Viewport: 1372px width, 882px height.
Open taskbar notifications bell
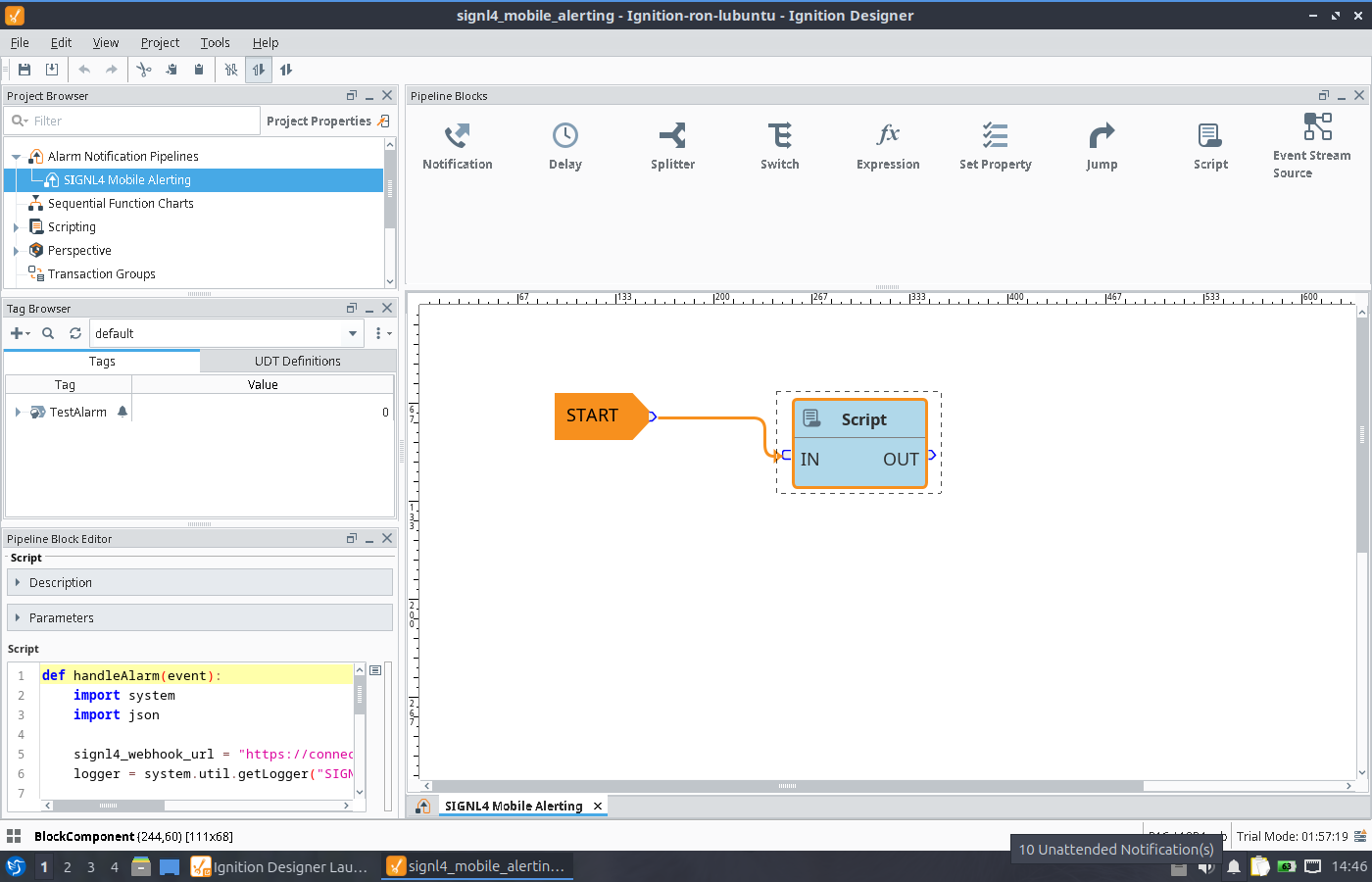click(1234, 866)
